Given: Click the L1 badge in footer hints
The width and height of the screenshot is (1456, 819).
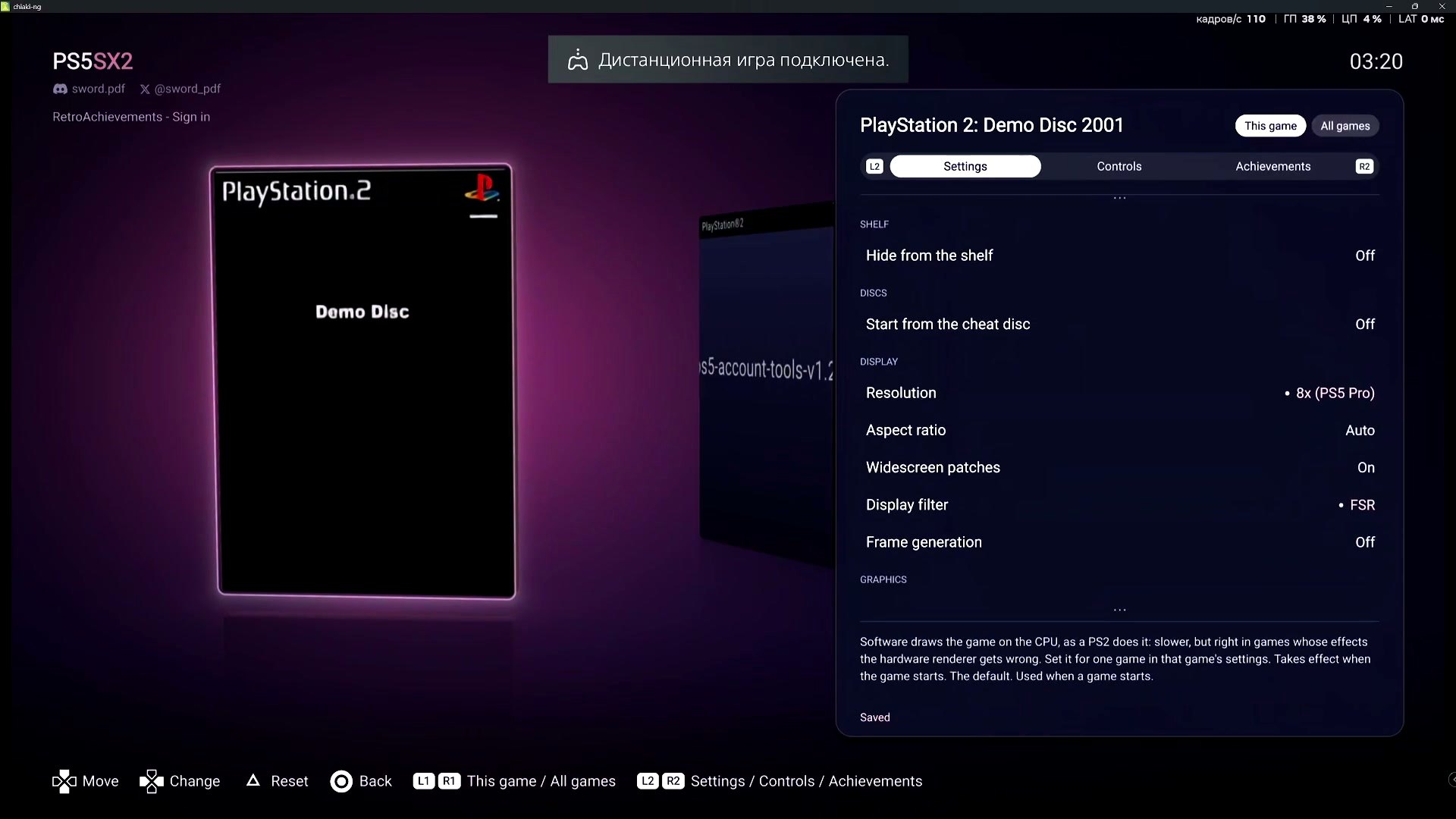Looking at the screenshot, I should coord(424,781).
